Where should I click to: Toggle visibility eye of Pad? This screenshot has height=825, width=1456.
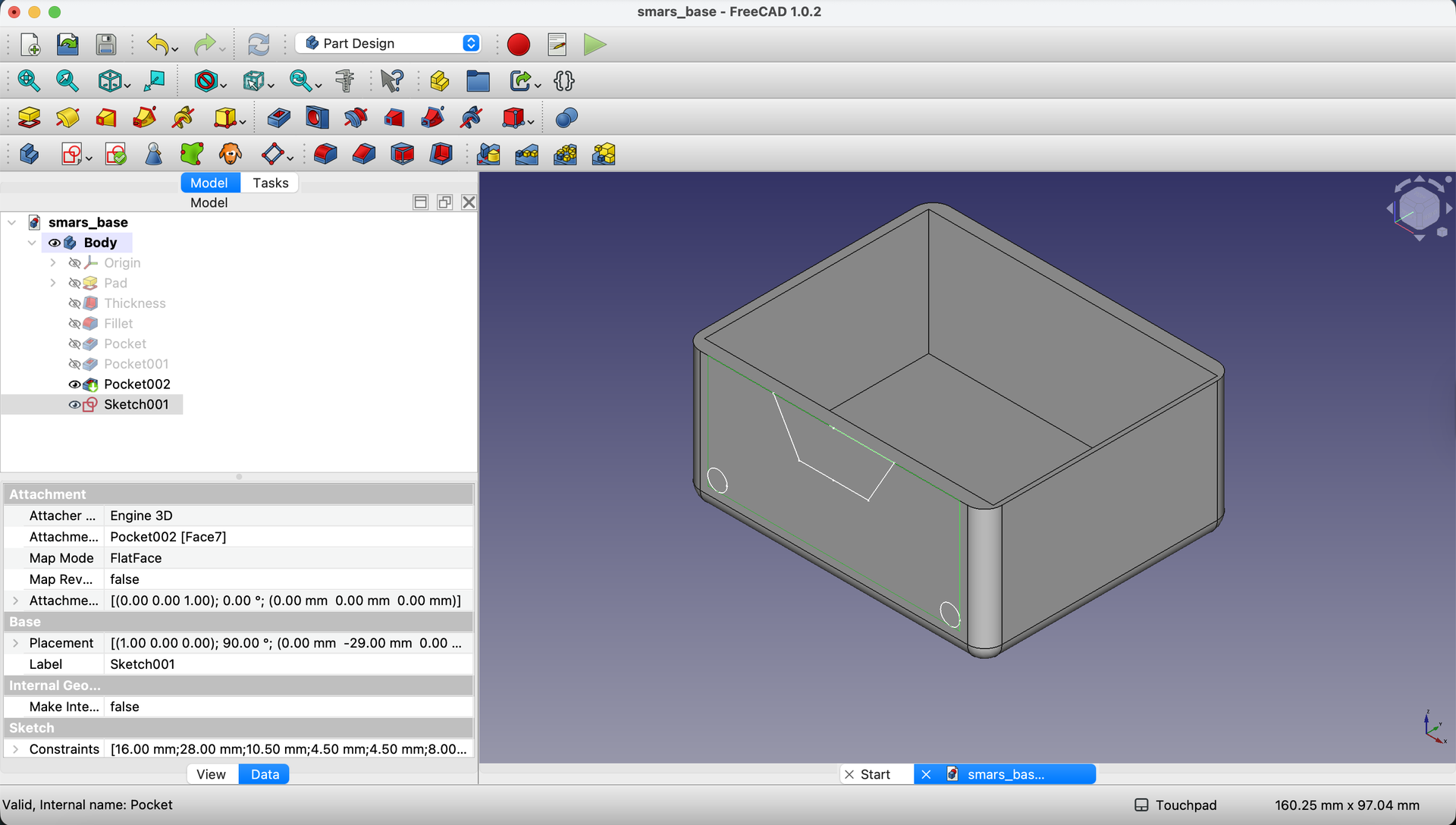click(74, 283)
